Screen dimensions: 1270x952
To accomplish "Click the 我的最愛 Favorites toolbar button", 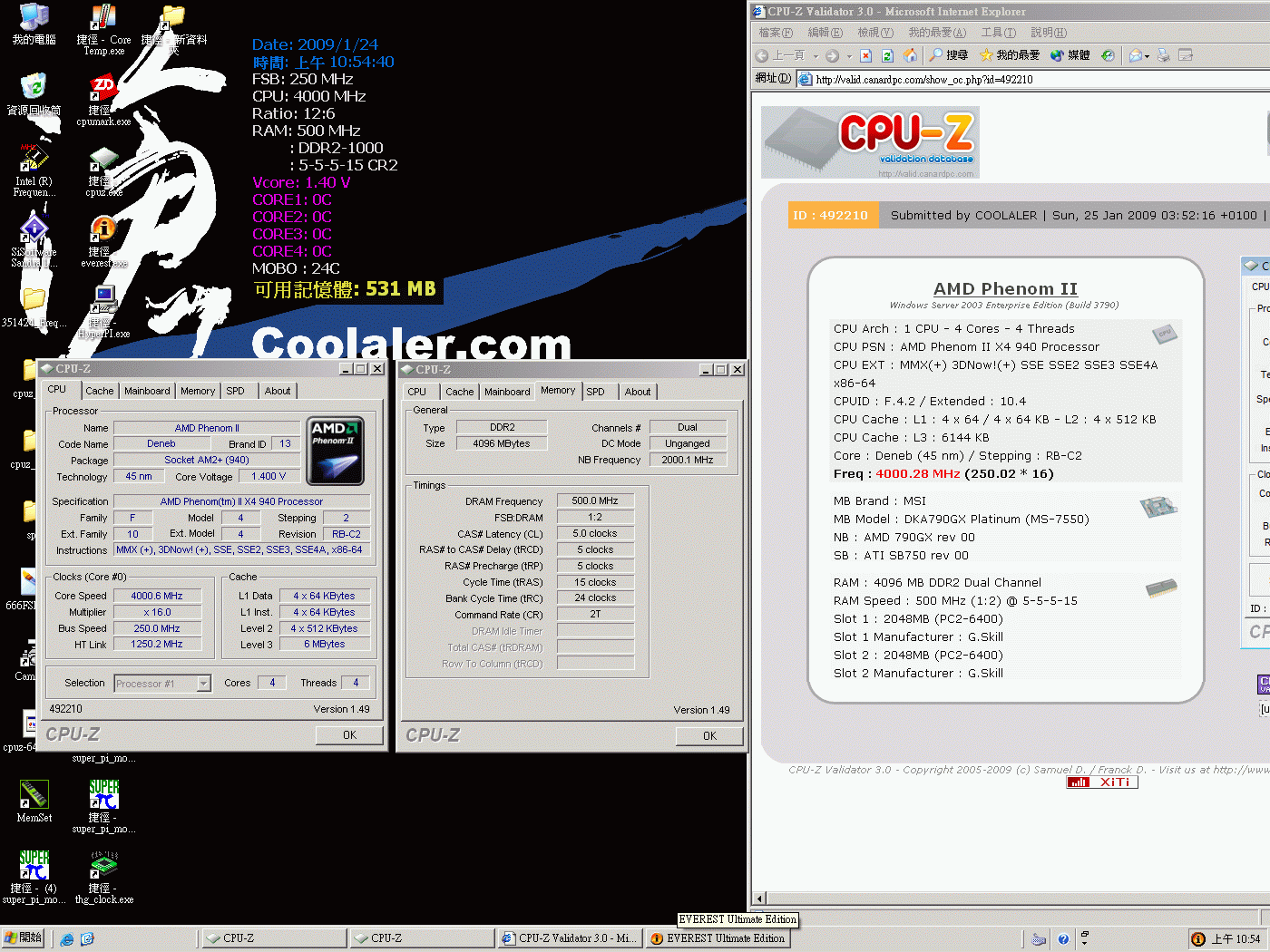I will [1009, 55].
